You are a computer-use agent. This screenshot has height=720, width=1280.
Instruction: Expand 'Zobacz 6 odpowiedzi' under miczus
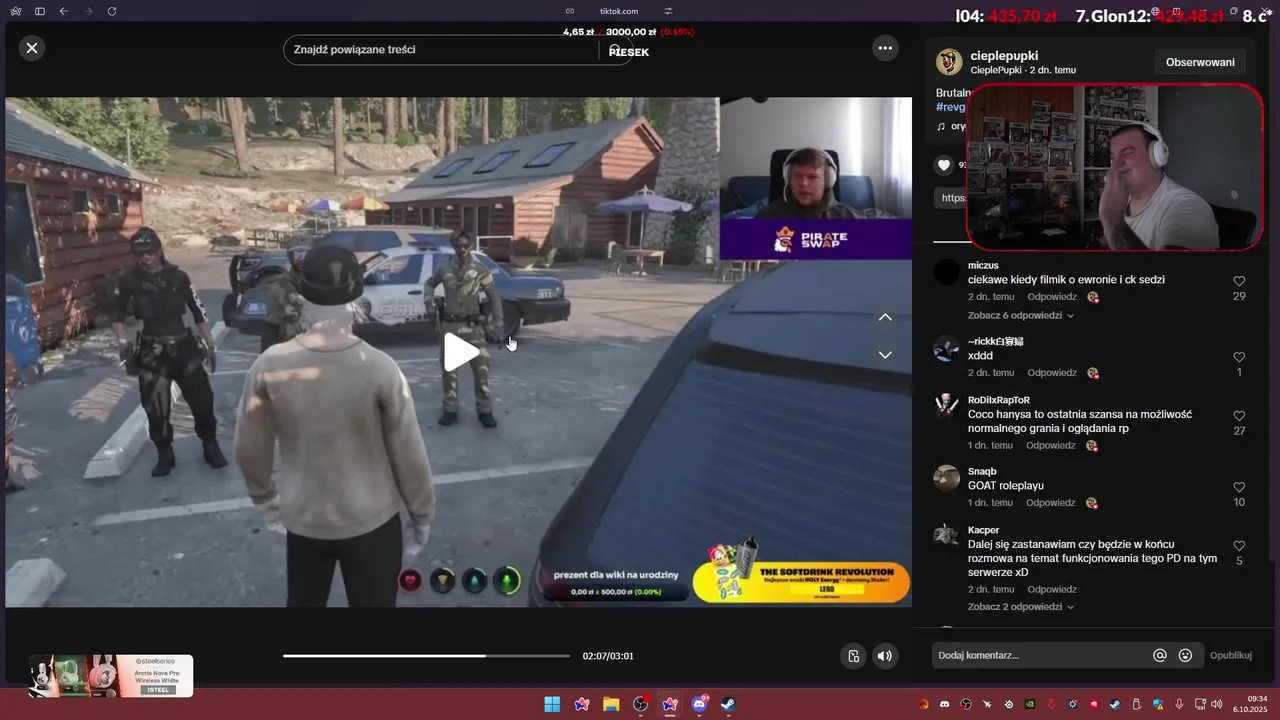[x=1020, y=315]
